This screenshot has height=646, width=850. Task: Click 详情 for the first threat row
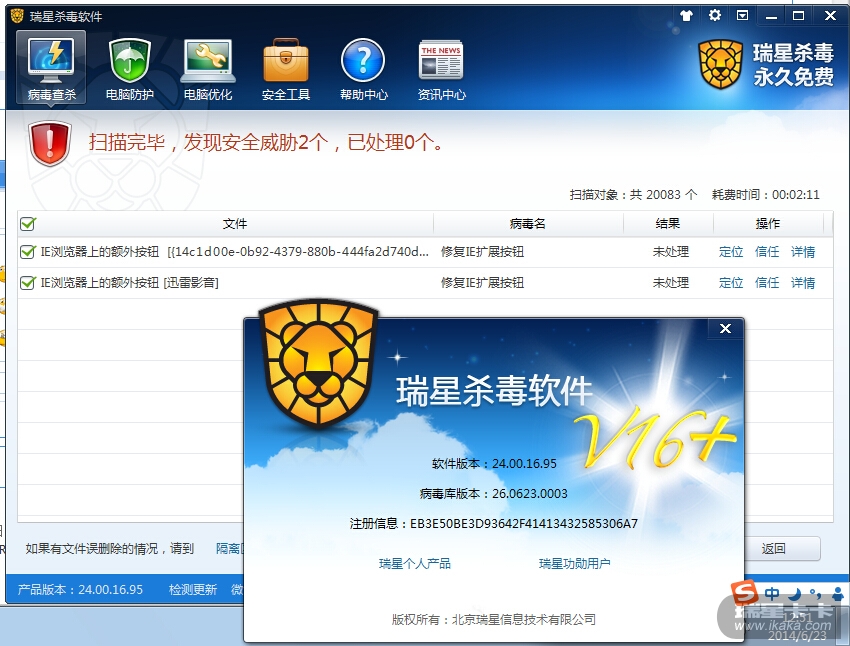(803, 252)
